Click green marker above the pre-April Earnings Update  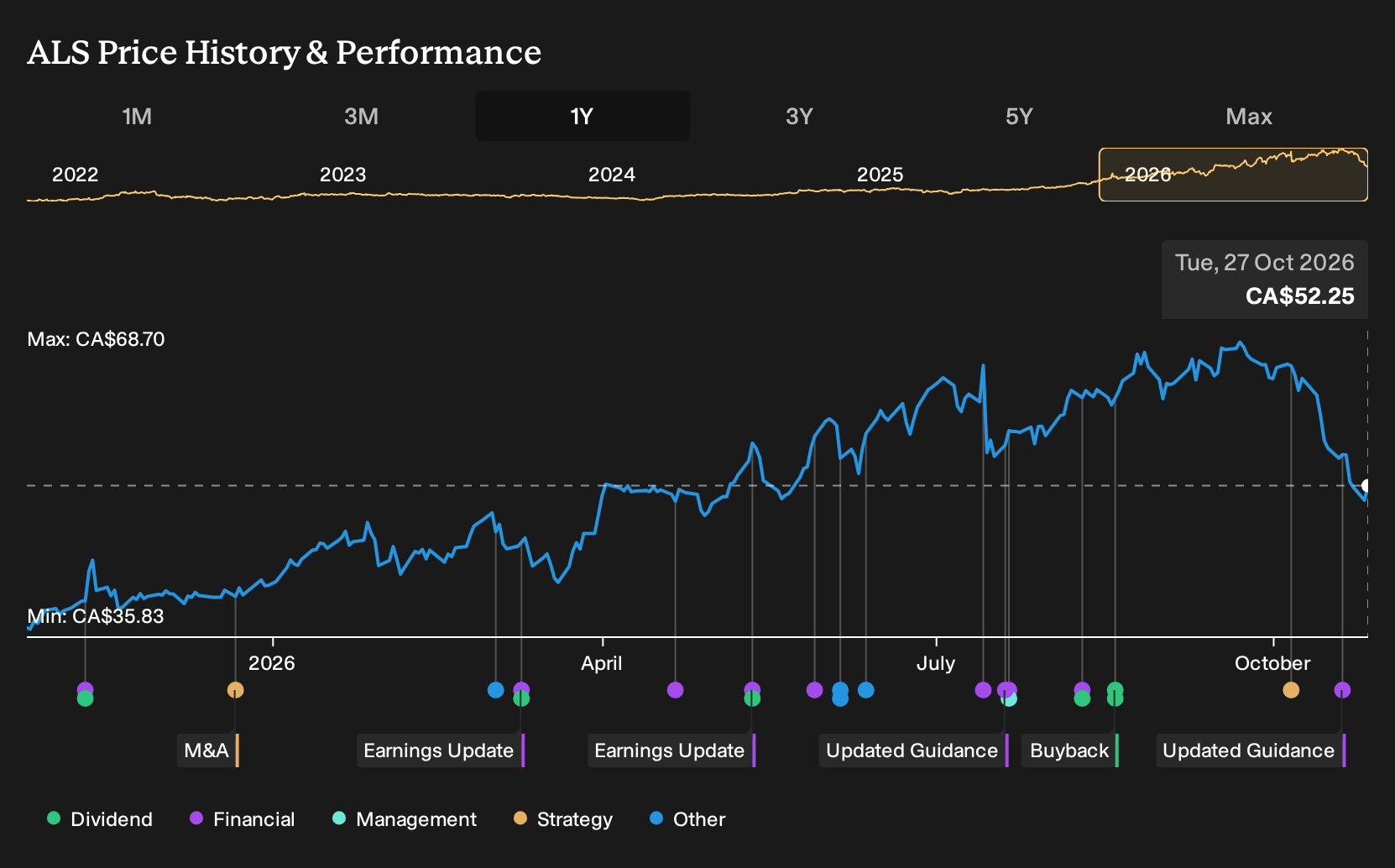521,698
